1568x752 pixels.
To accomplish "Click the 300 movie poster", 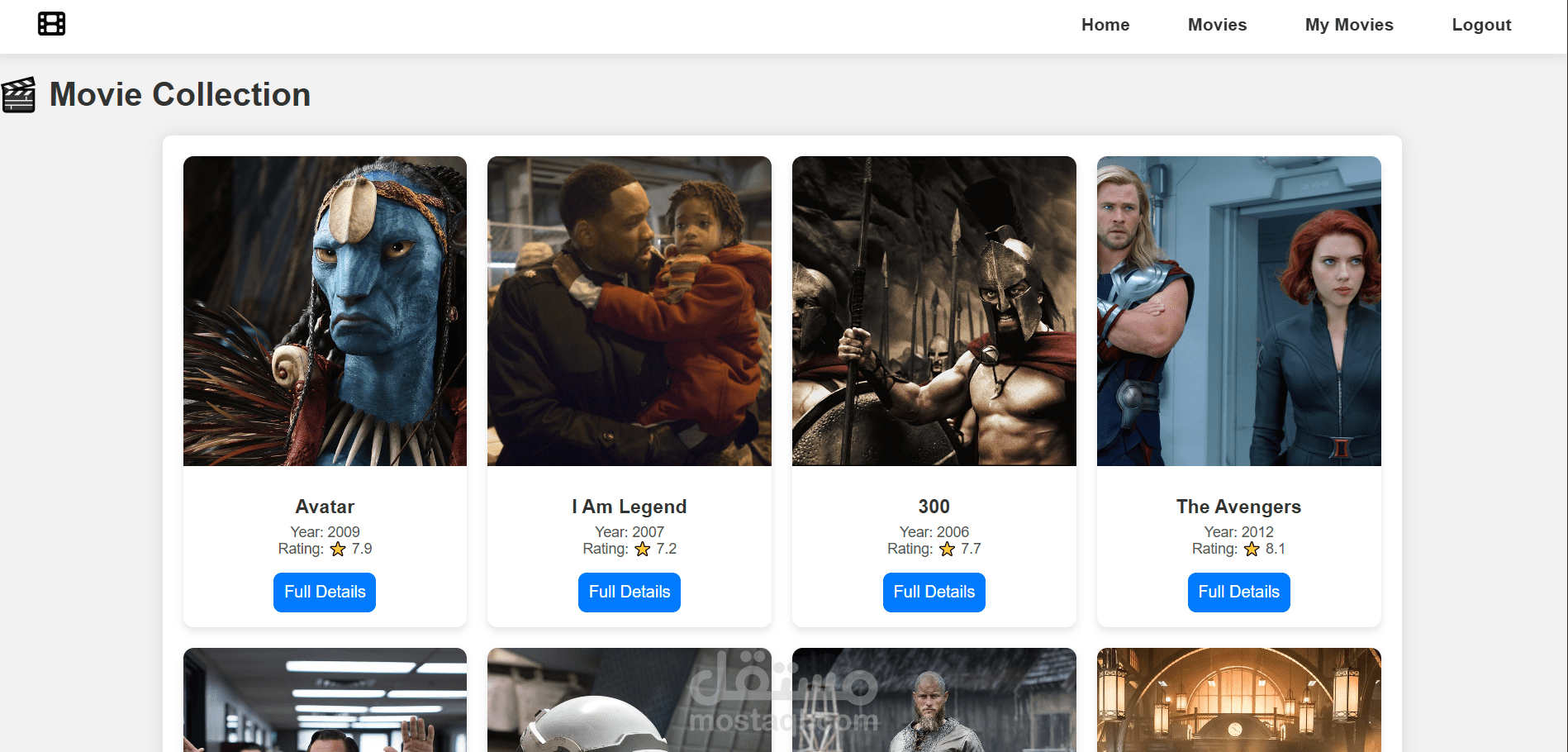I will tap(934, 311).
